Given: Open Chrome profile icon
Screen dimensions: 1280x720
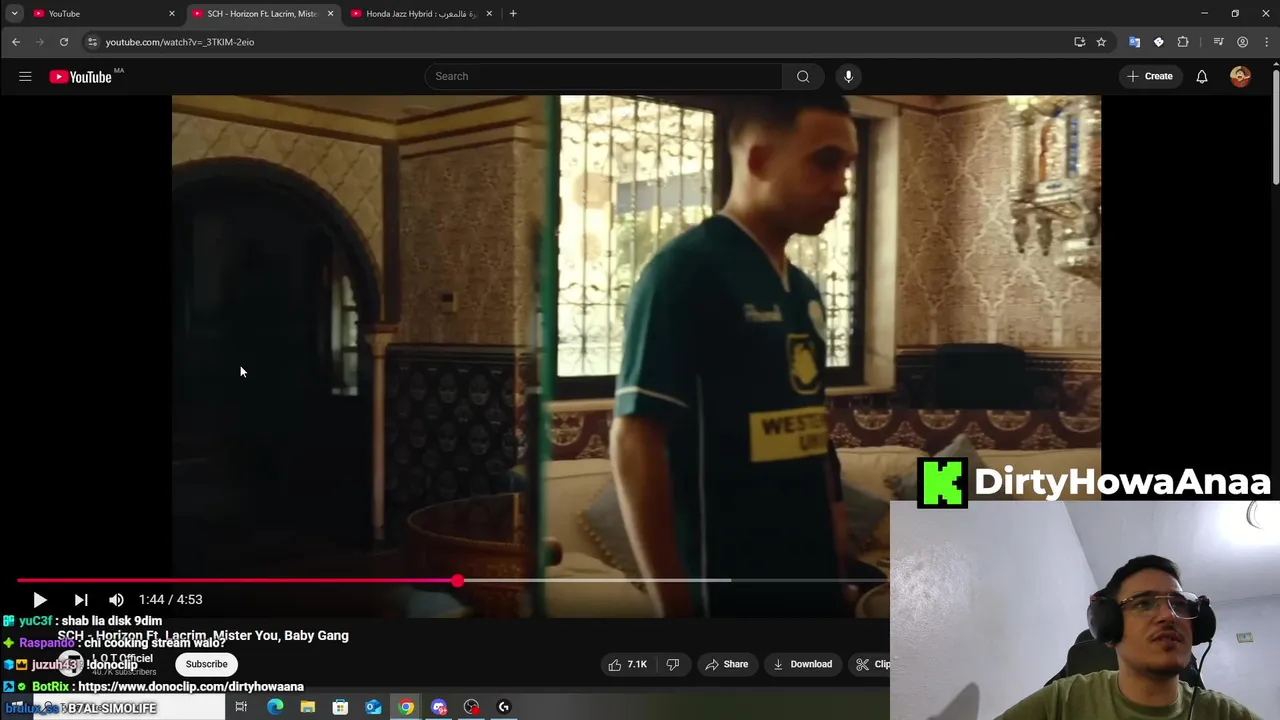Looking at the screenshot, I should (x=1242, y=42).
